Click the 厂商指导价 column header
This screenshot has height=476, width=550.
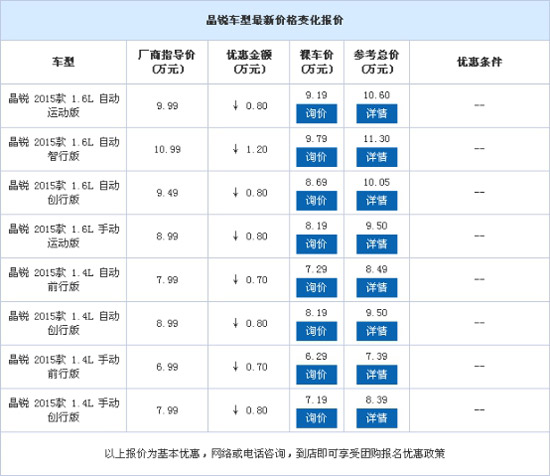tap(167, 62)
